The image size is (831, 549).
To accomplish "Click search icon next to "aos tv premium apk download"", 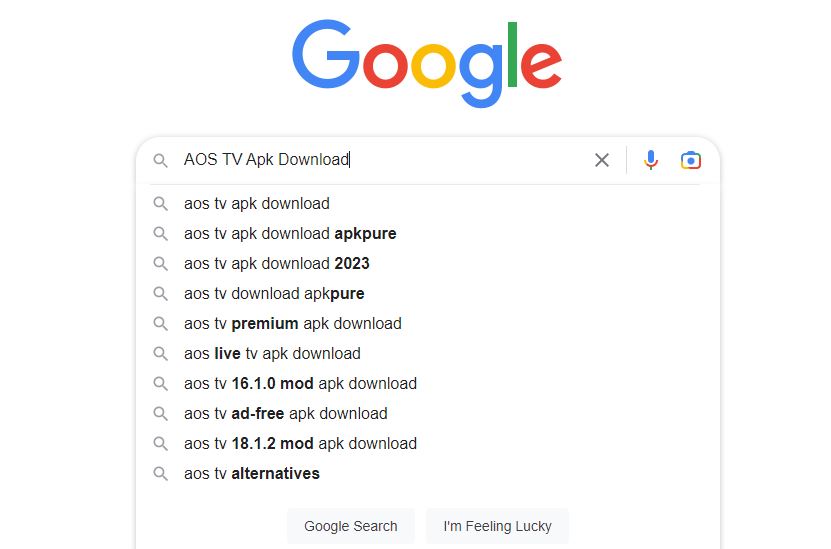I will (160, 324).
